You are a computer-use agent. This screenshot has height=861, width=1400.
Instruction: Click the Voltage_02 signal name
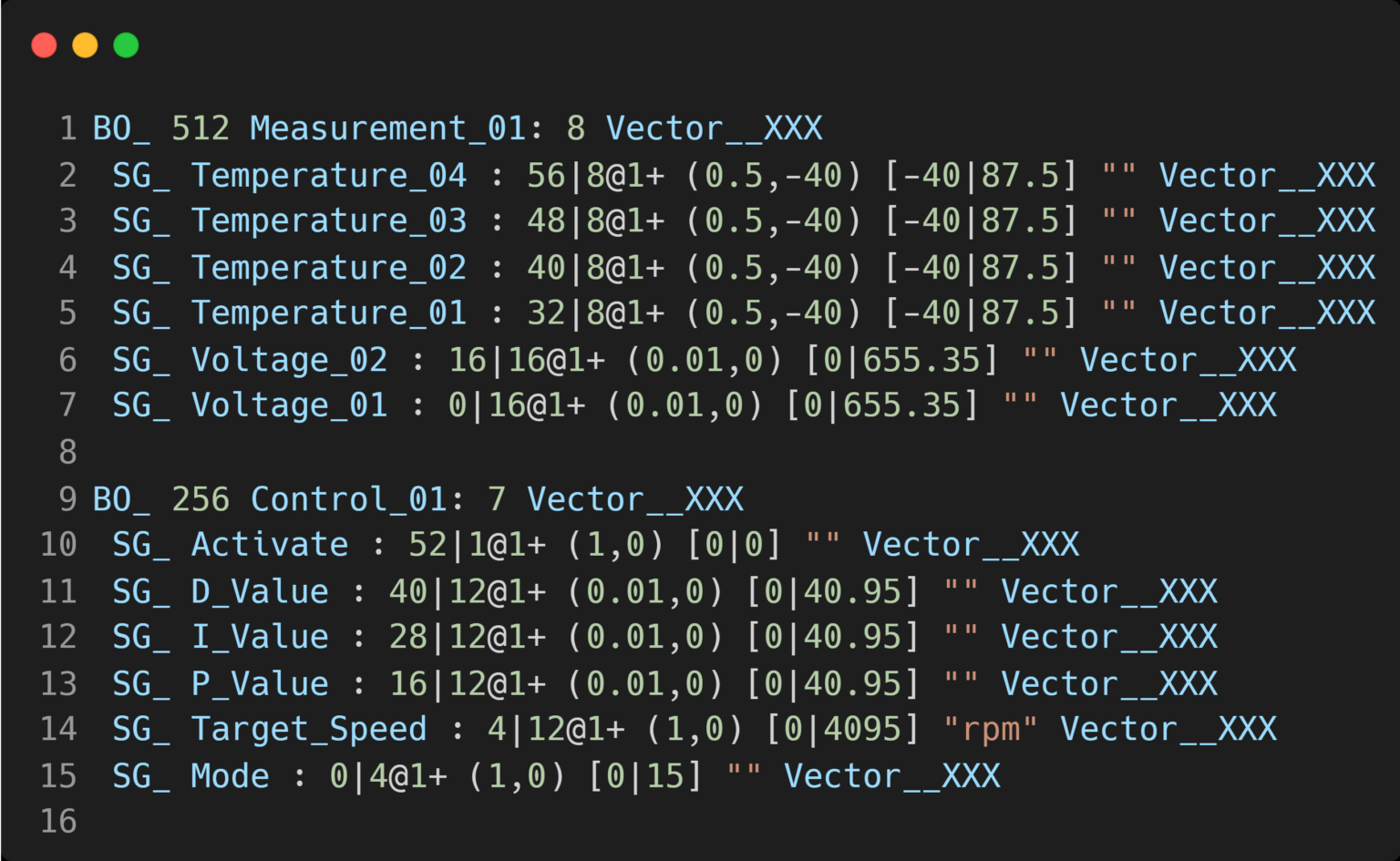pyautogui.click(x=289, y=360)
